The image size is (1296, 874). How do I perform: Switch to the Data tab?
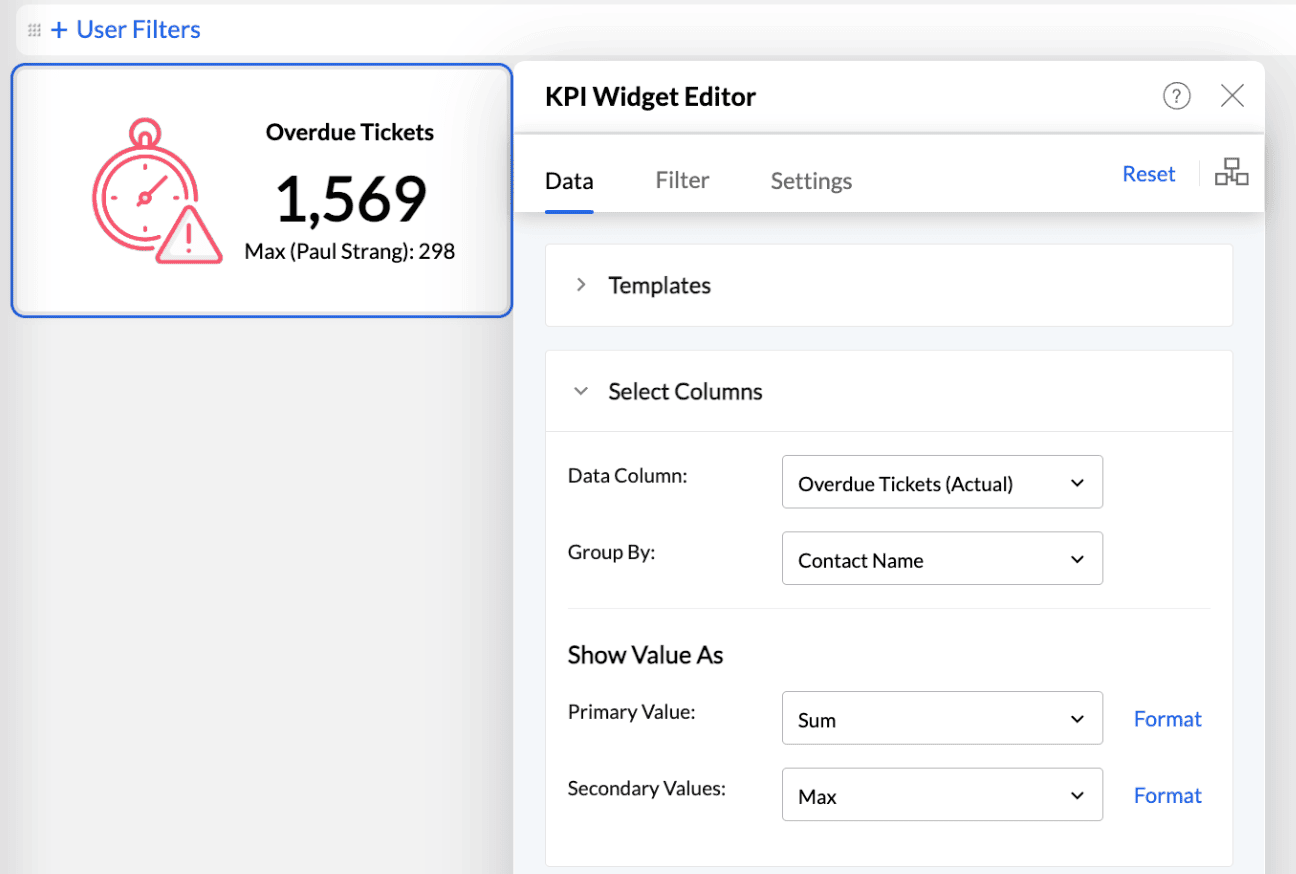tap(569, 181)
